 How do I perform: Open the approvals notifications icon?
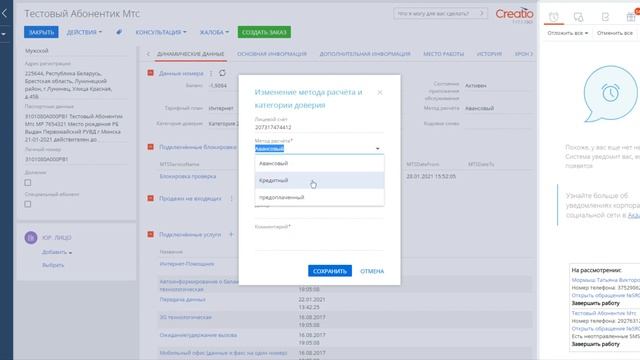[605, 17]
